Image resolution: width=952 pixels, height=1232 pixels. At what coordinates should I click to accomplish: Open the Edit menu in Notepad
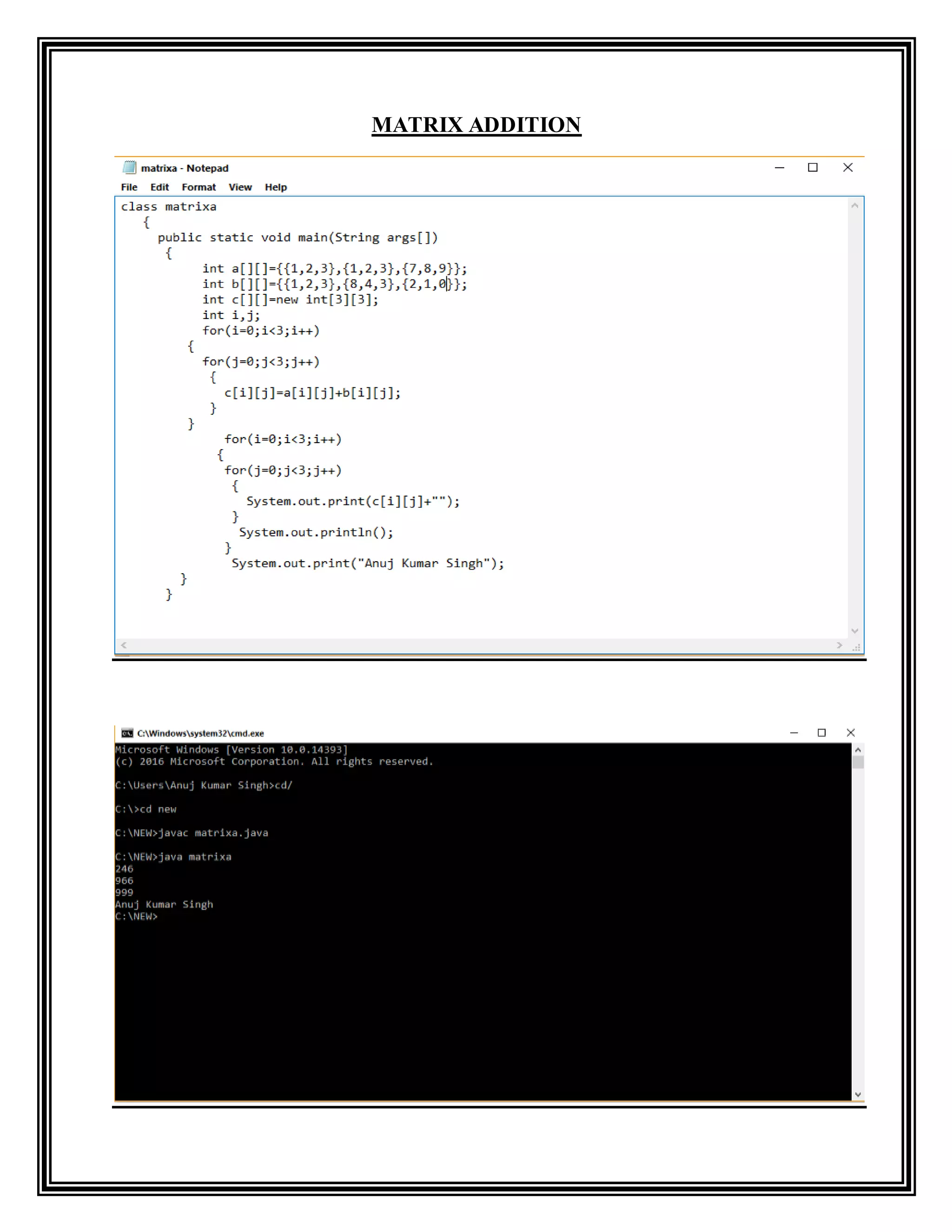[x=159, y=187]
